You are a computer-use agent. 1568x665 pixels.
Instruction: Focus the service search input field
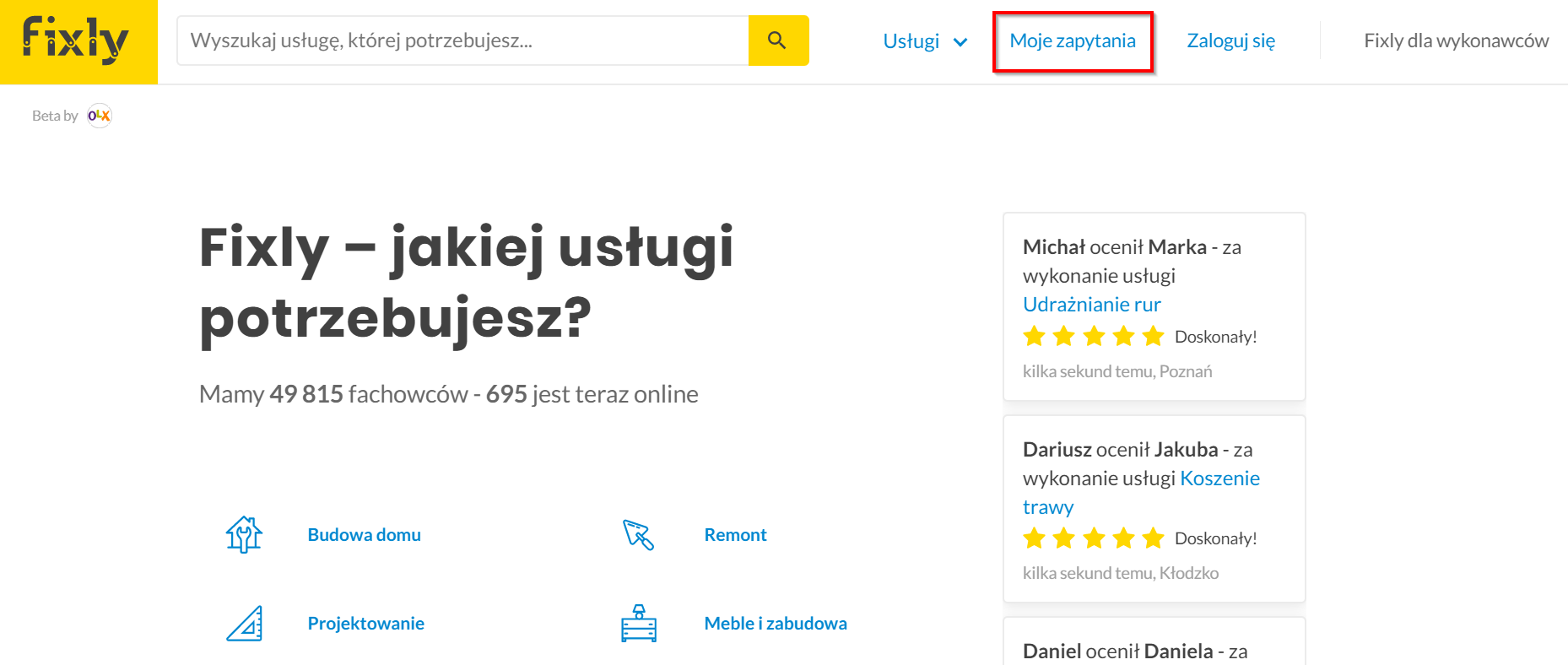point(462,41)
